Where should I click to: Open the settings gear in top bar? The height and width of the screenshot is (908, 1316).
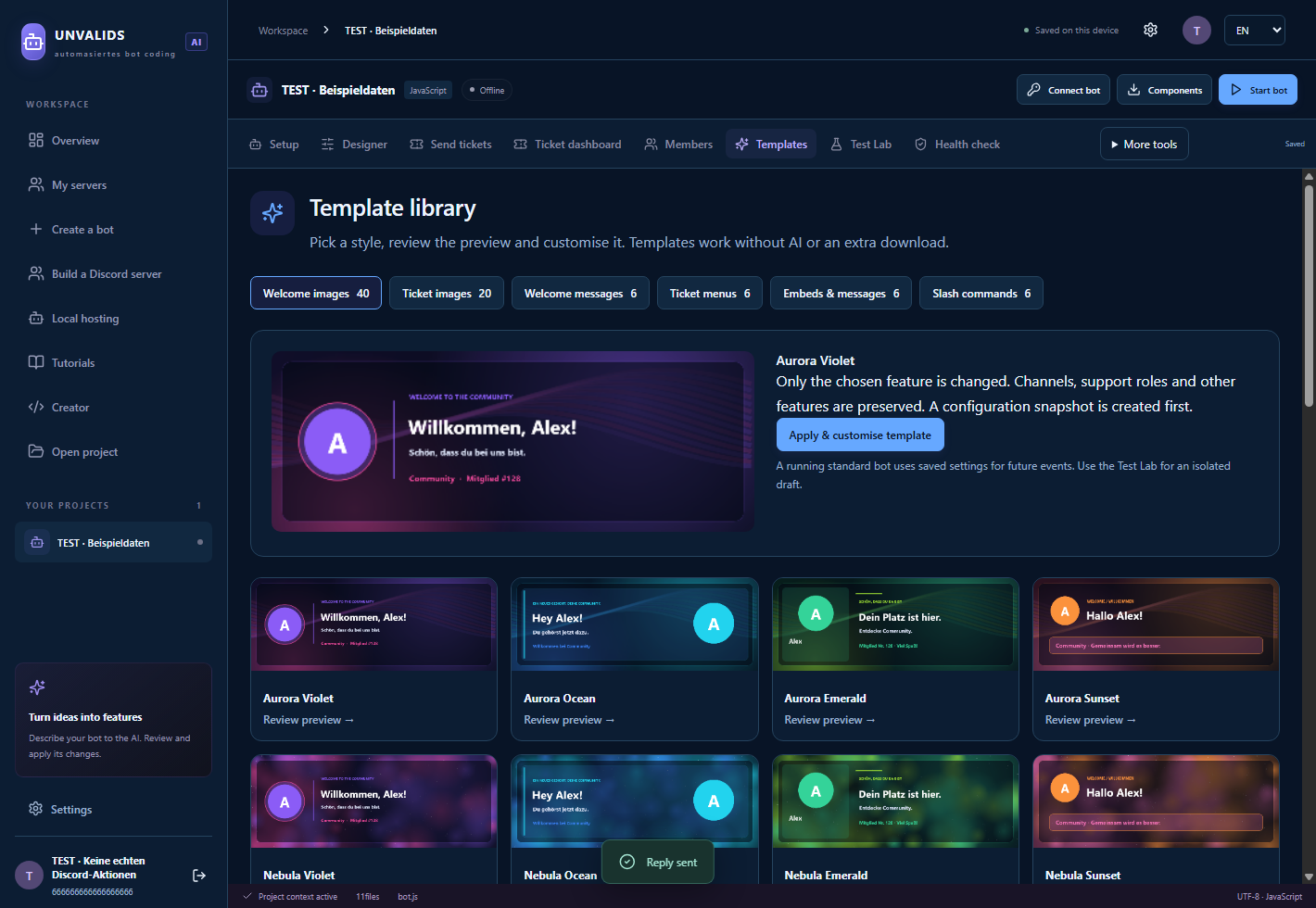point(1150,30)
